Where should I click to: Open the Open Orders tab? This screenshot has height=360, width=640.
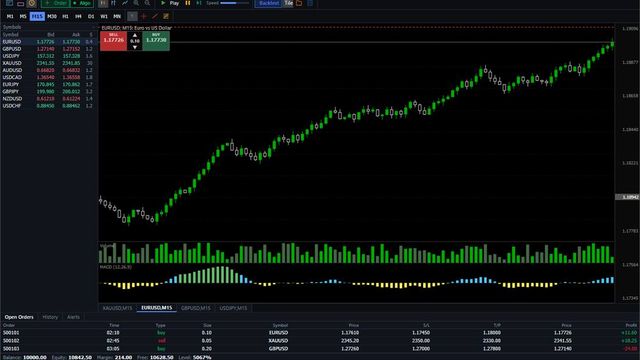pos(19,317)
